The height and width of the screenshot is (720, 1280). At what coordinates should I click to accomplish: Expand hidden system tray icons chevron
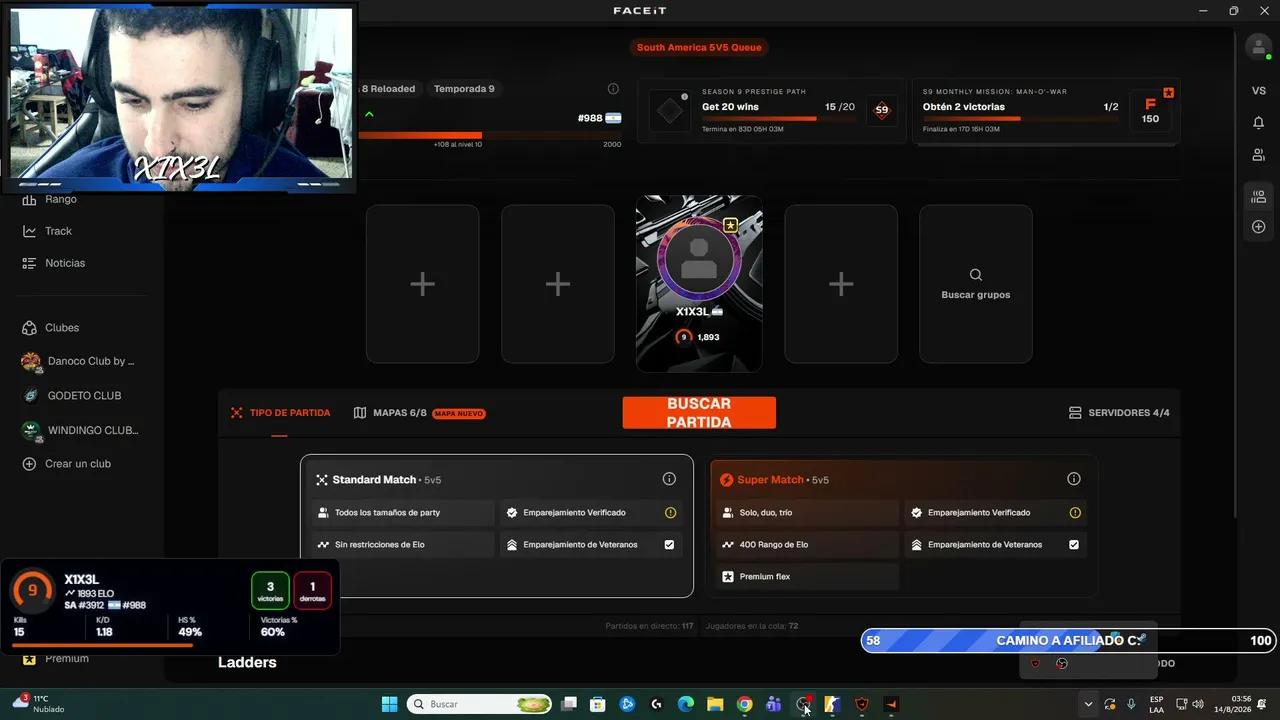pyautogui.click(x=1088, y=704)
